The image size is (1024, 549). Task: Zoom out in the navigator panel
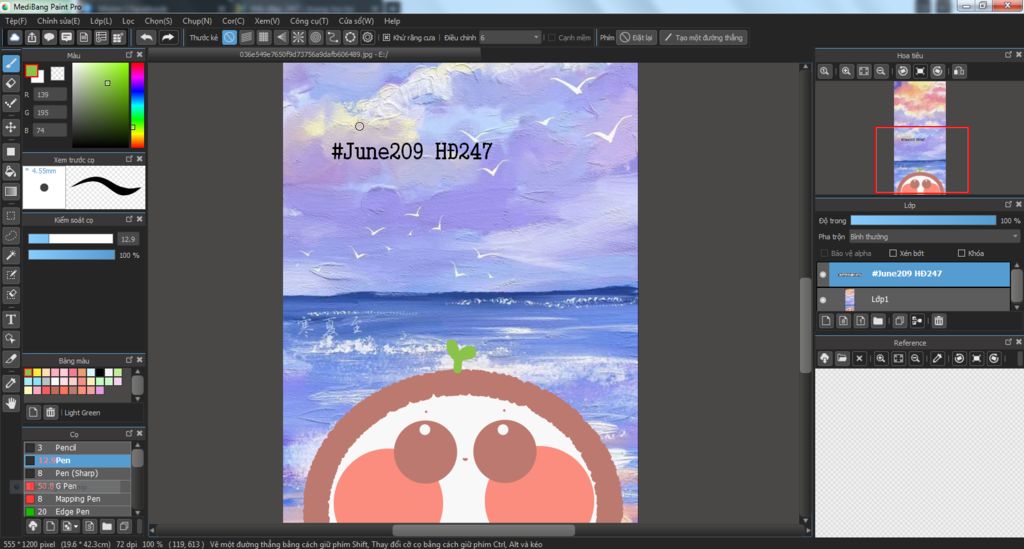click(x=881, y=71)
